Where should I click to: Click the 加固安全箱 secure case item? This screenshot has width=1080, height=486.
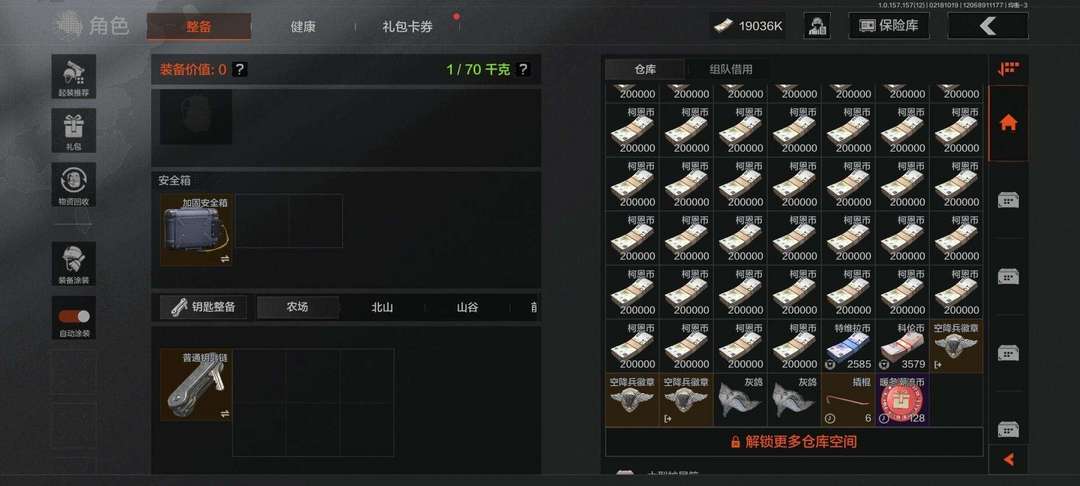[196, 230]
